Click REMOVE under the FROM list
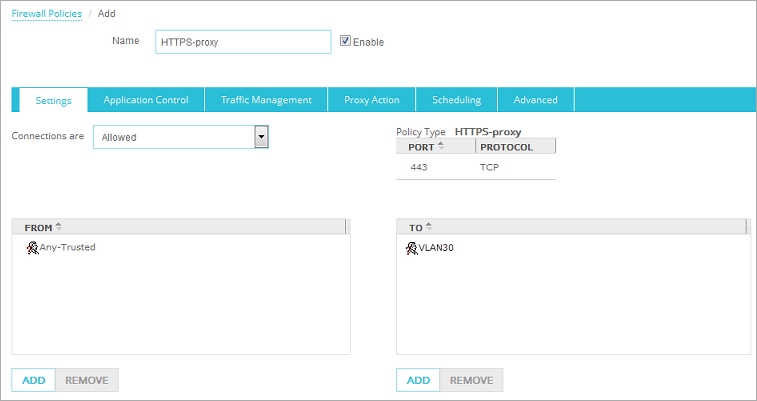 (87, 380)
